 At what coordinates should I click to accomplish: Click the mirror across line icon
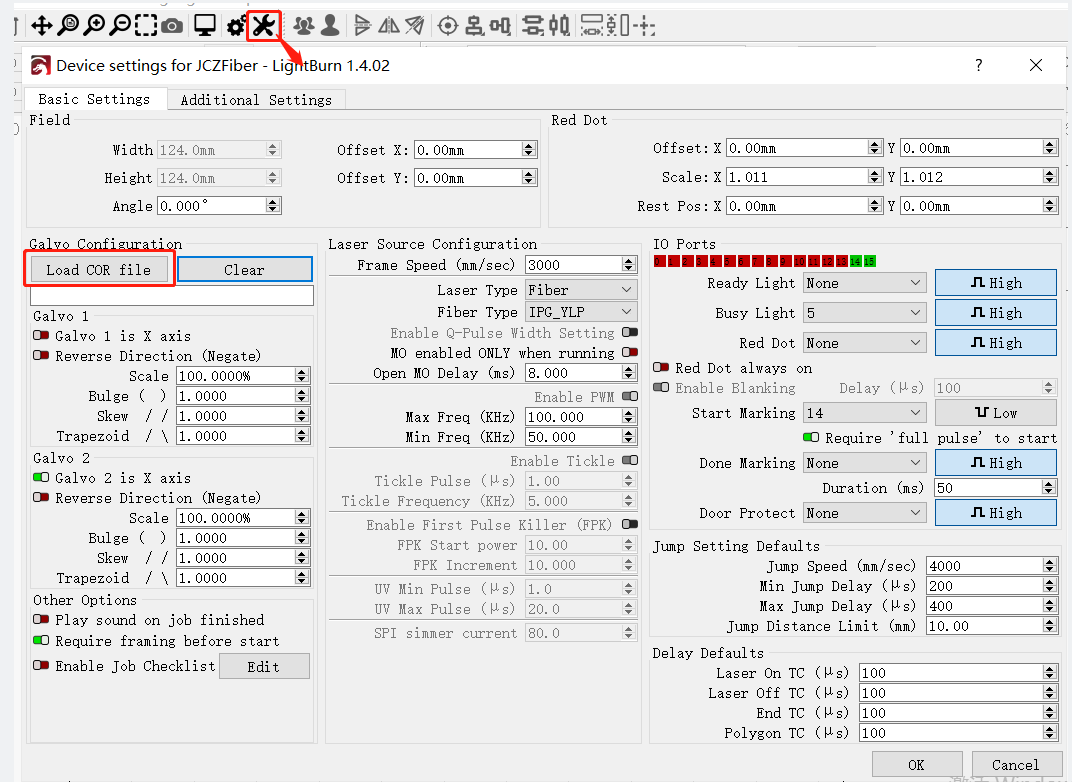pyautogui.click(x=415, y=26)
